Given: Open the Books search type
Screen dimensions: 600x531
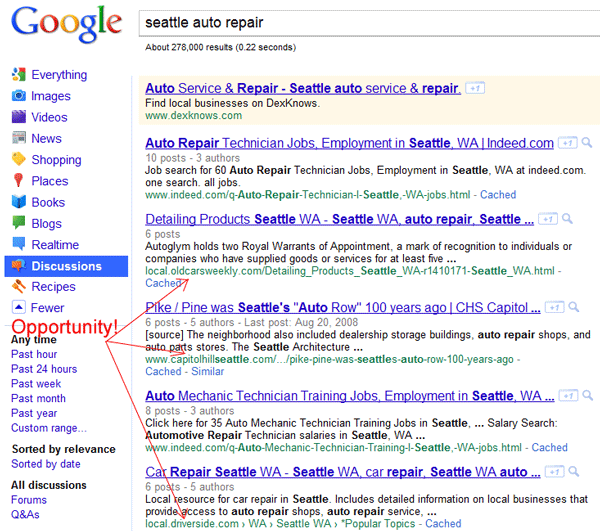Looking at the screenshot, I should [48, 202].
